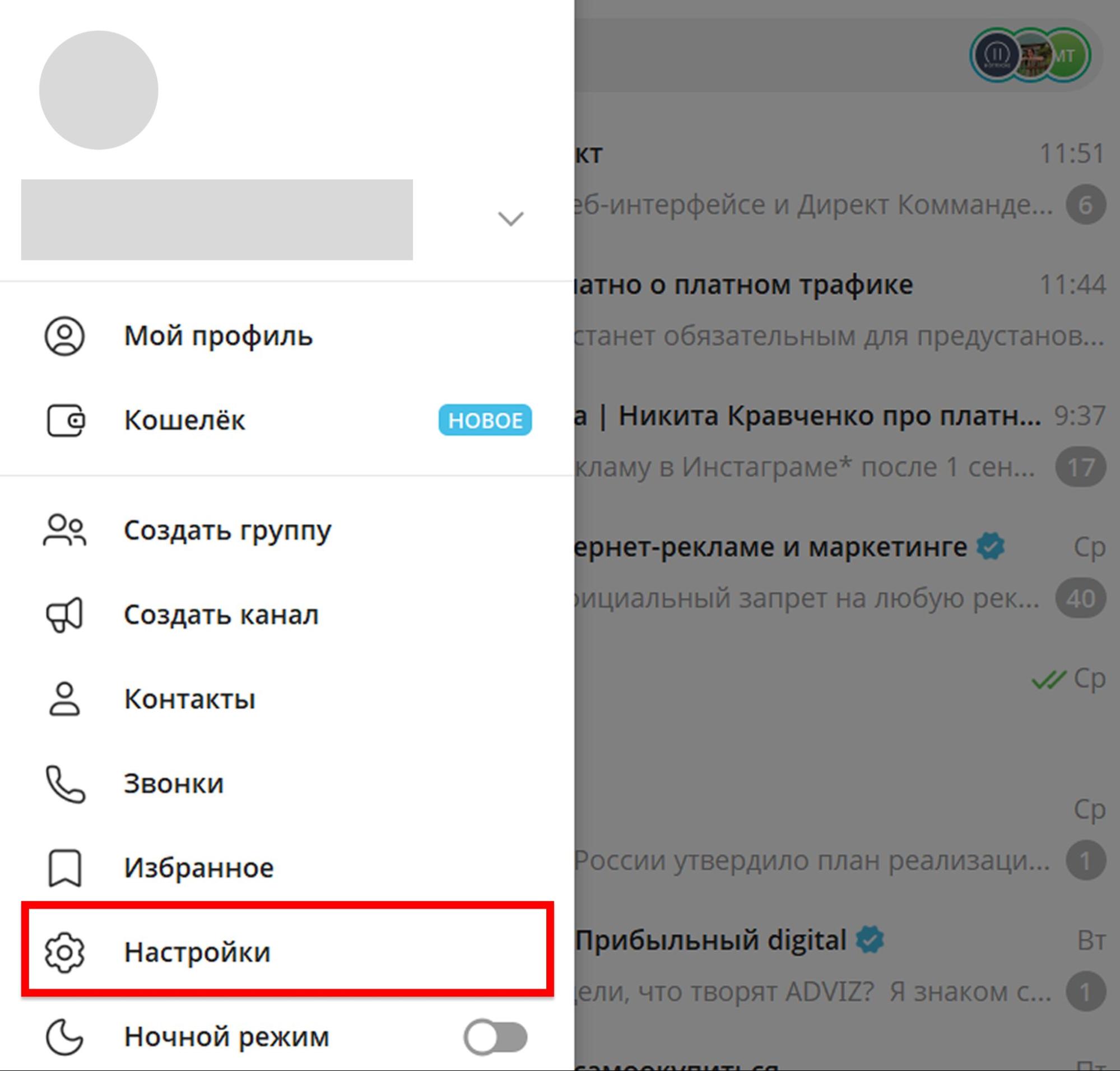The height and width of the screenshot is (1071, 1120).
Task: Select the Night Mode moon icon
Action: 64,1038
